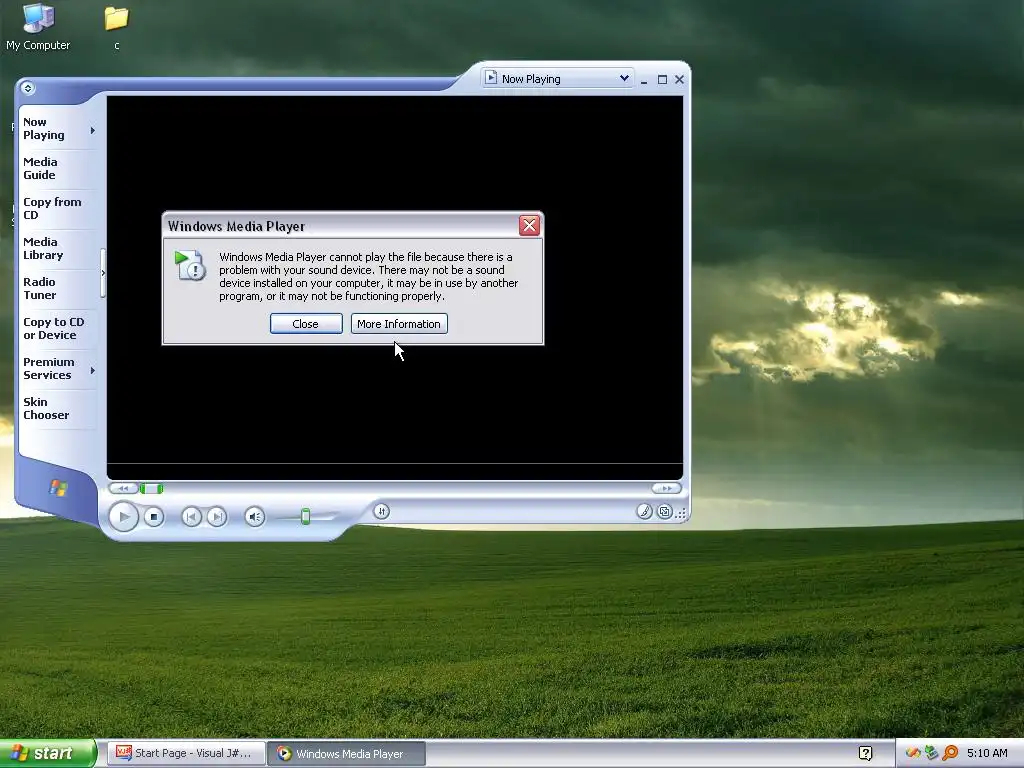Screen dimensions: 1024x768
Task: Click the error message text in dialog
Action: (x=368, y=276)
